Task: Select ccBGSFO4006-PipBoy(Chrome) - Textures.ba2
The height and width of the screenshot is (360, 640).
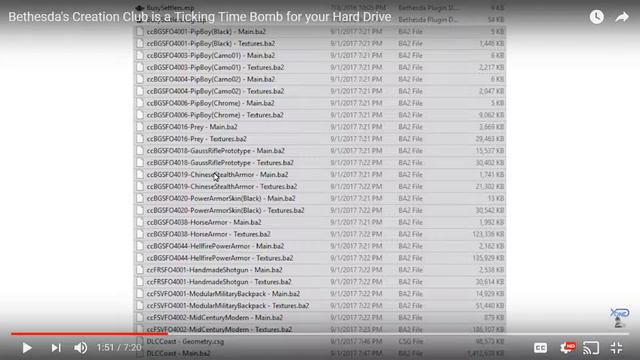Action: (x=215, y=115)
